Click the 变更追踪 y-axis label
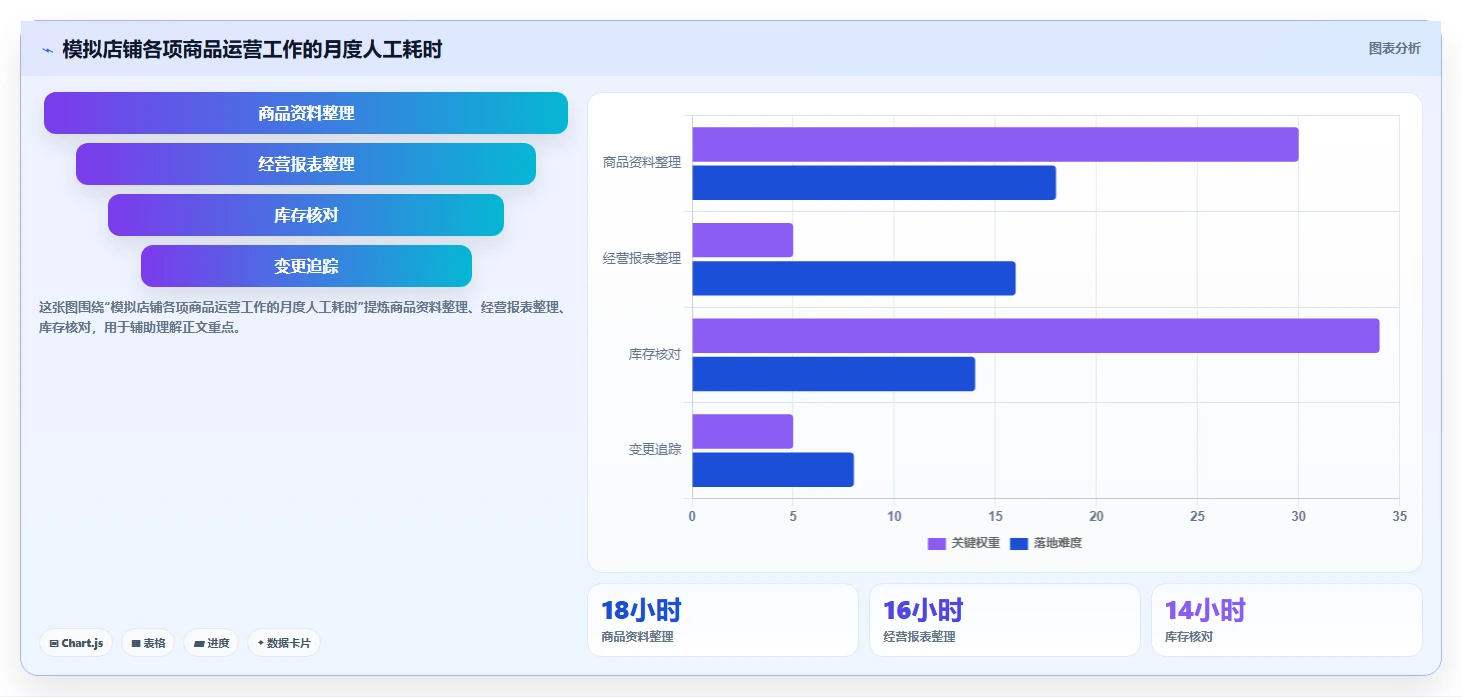The height and width of the screenshot is (697, 1462). click(655, 450)
